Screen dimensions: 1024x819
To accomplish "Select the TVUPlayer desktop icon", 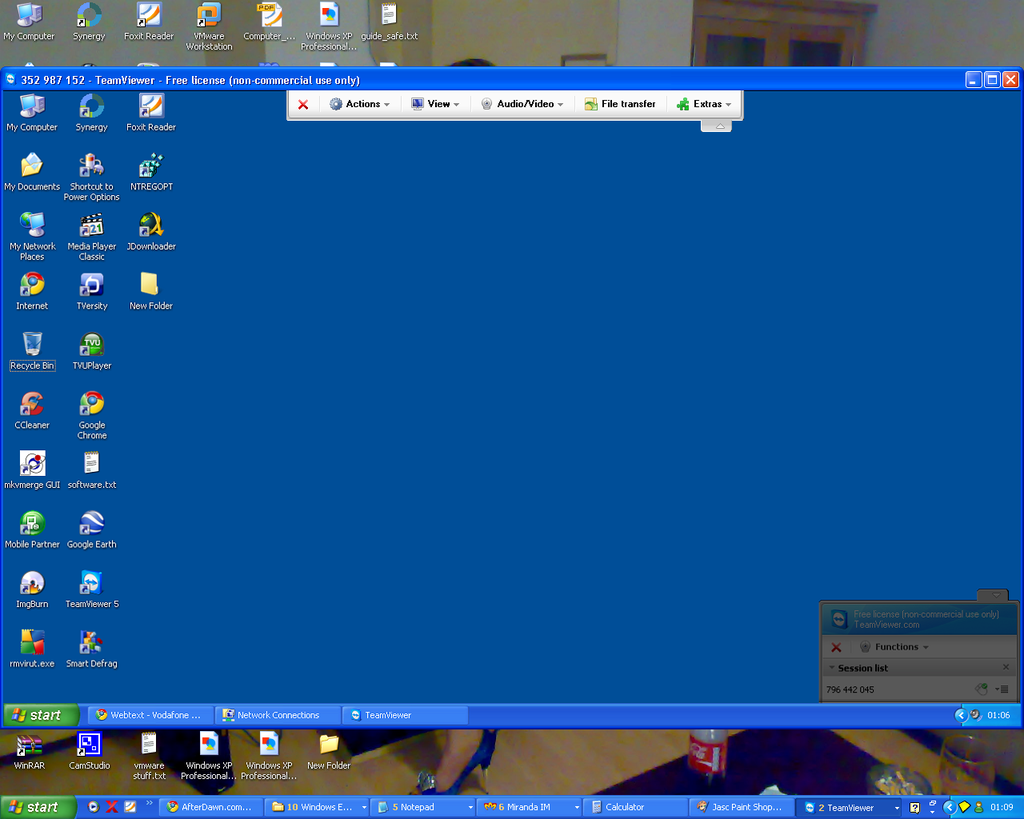I will (91, 351).
